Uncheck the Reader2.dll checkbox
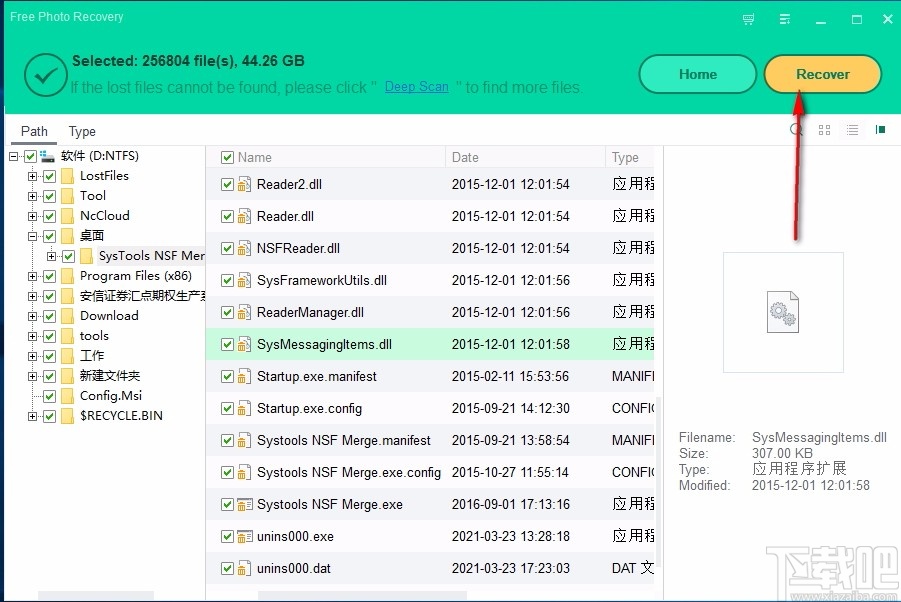 [x=227, y=184]
